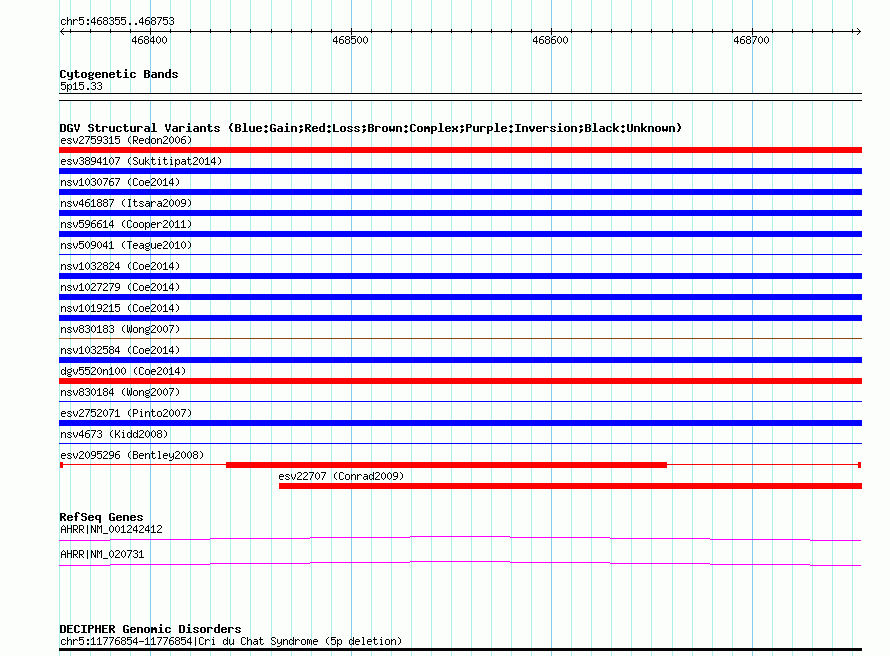
Task: Click the blue bar under nsv1032824
Action: coord(460,276)
